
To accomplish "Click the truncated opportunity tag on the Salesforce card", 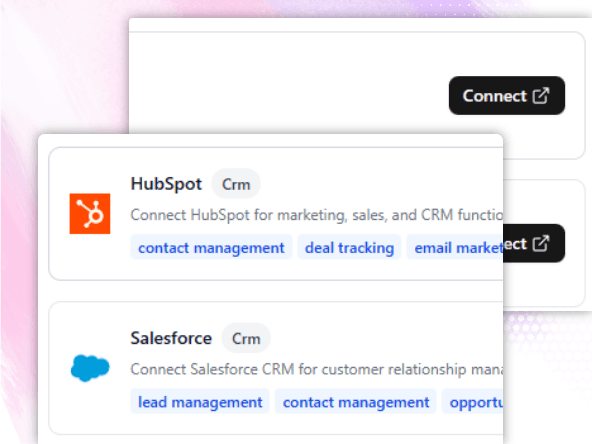I will click(473, 402).
